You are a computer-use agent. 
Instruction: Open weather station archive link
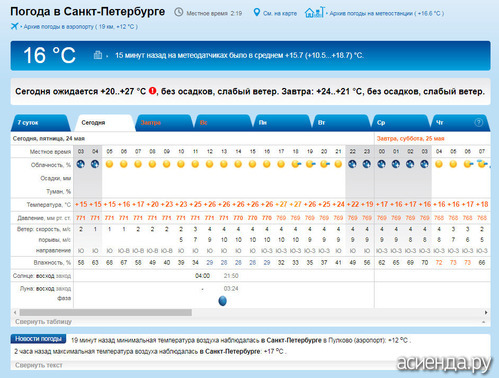(387, 13)
